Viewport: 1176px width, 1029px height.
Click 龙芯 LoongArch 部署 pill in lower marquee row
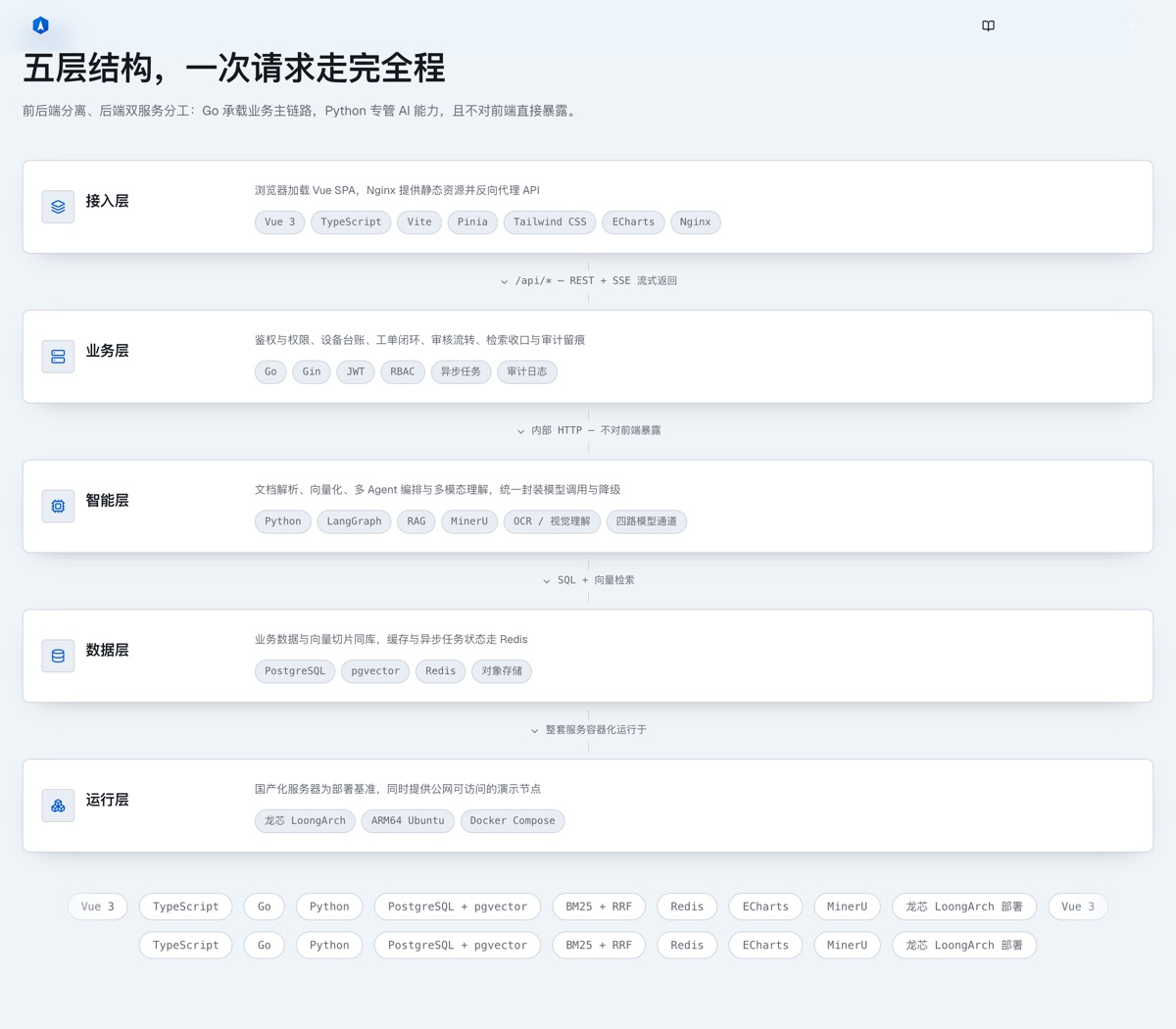click(x=964, y=946)
